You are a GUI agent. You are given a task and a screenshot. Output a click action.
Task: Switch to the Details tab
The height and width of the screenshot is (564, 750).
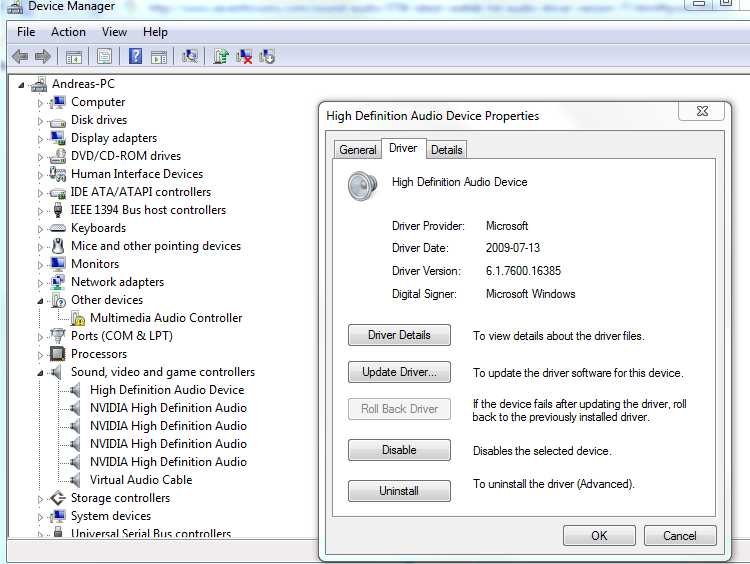coord(447,150)
